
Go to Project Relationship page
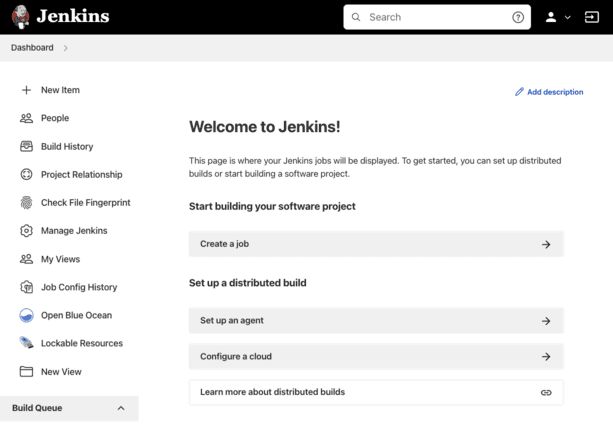tap(81, 174)
